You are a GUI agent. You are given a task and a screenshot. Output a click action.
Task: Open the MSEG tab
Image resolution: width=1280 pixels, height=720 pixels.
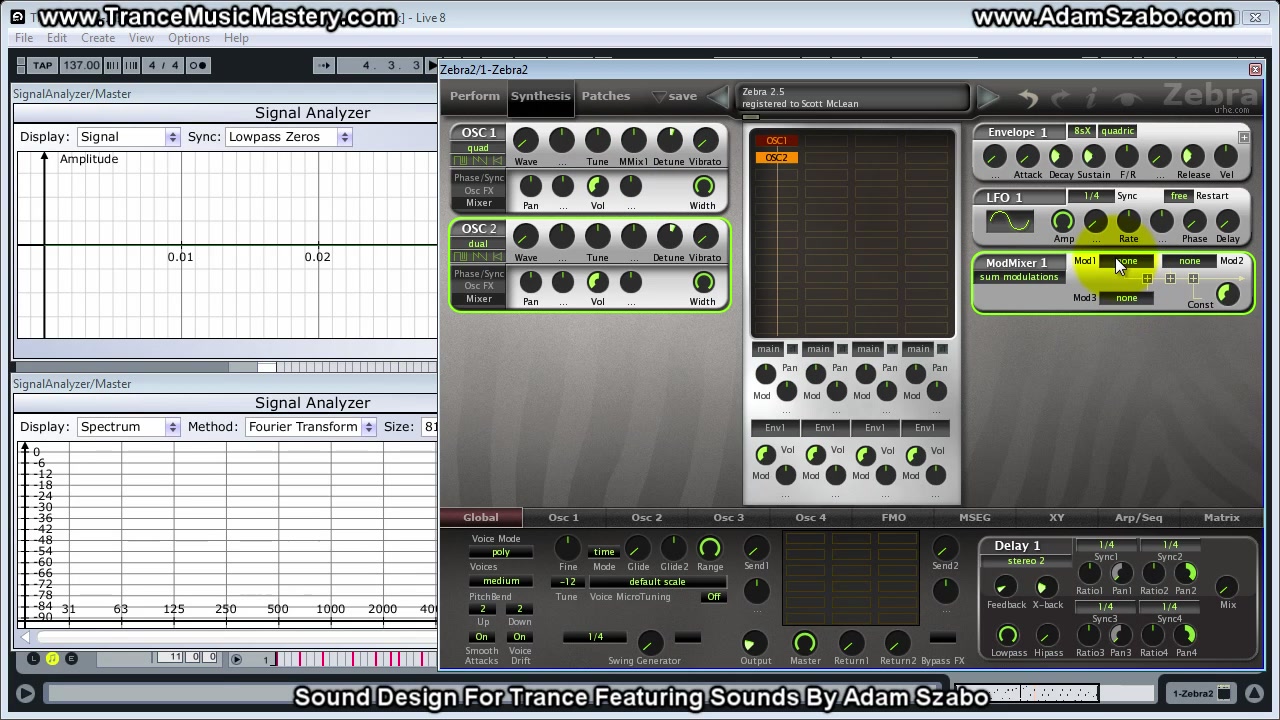tap(975, 518)
